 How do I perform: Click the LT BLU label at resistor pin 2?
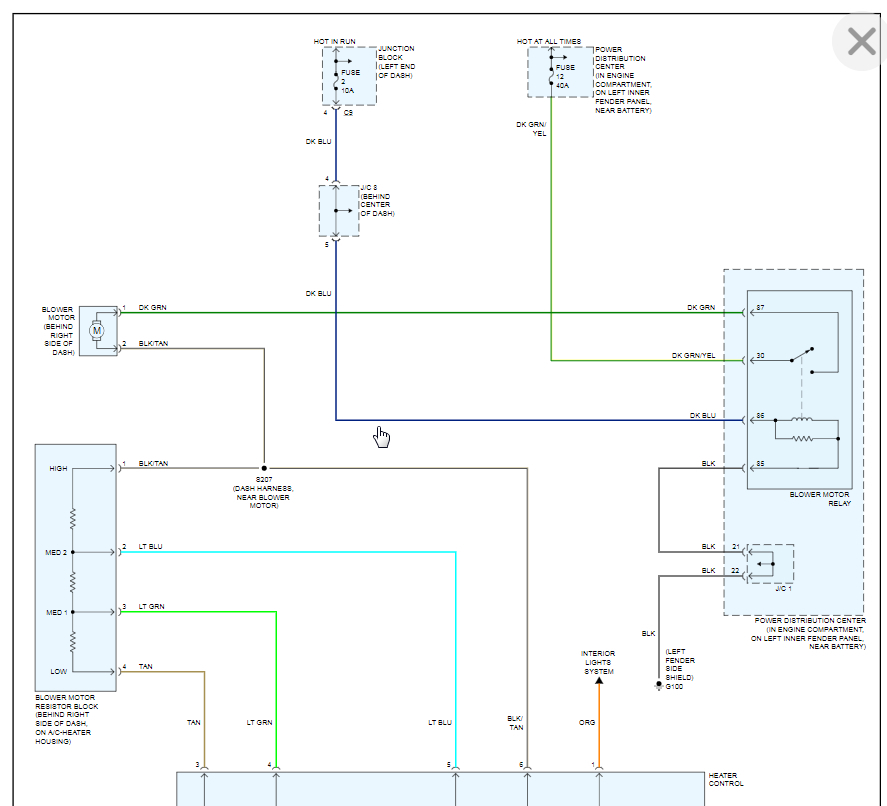tap(150, 546)
